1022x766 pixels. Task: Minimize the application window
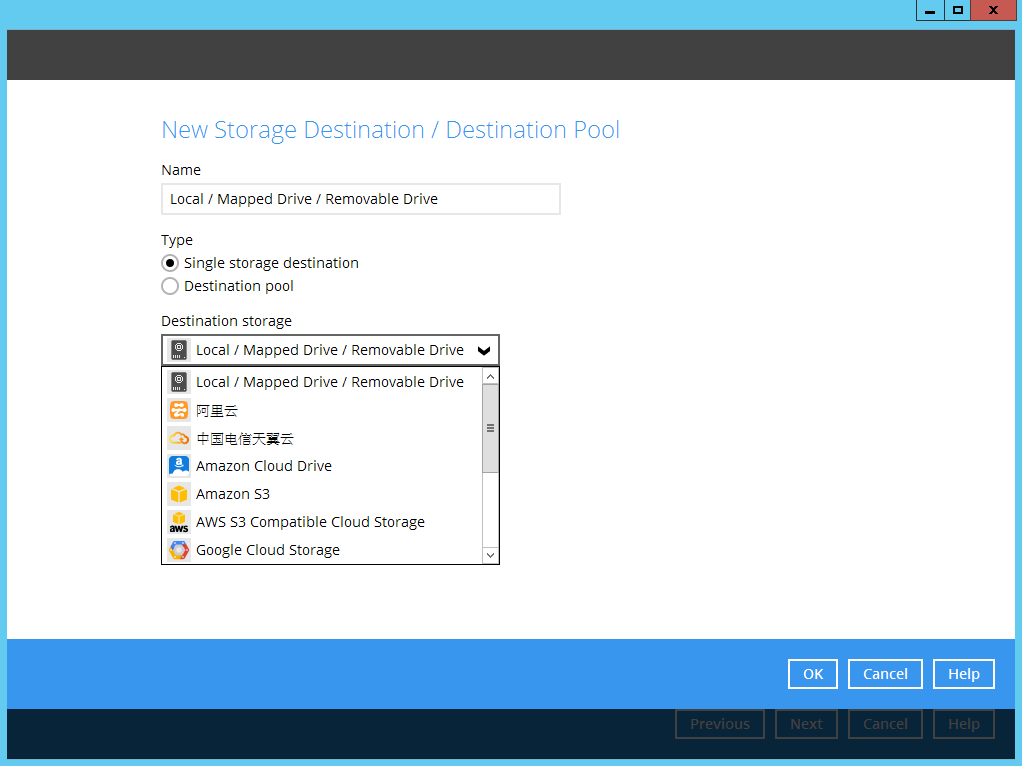pyautogui.click(x=930, y=10)
